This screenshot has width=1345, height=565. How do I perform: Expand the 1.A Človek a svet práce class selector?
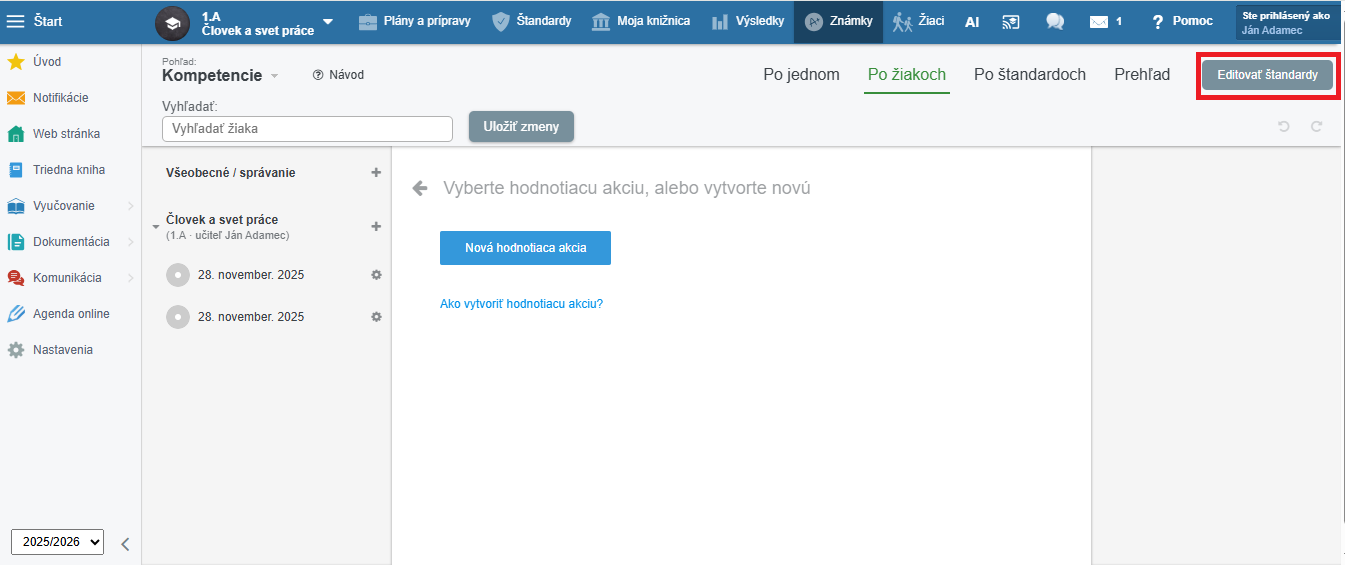point(327,22)
